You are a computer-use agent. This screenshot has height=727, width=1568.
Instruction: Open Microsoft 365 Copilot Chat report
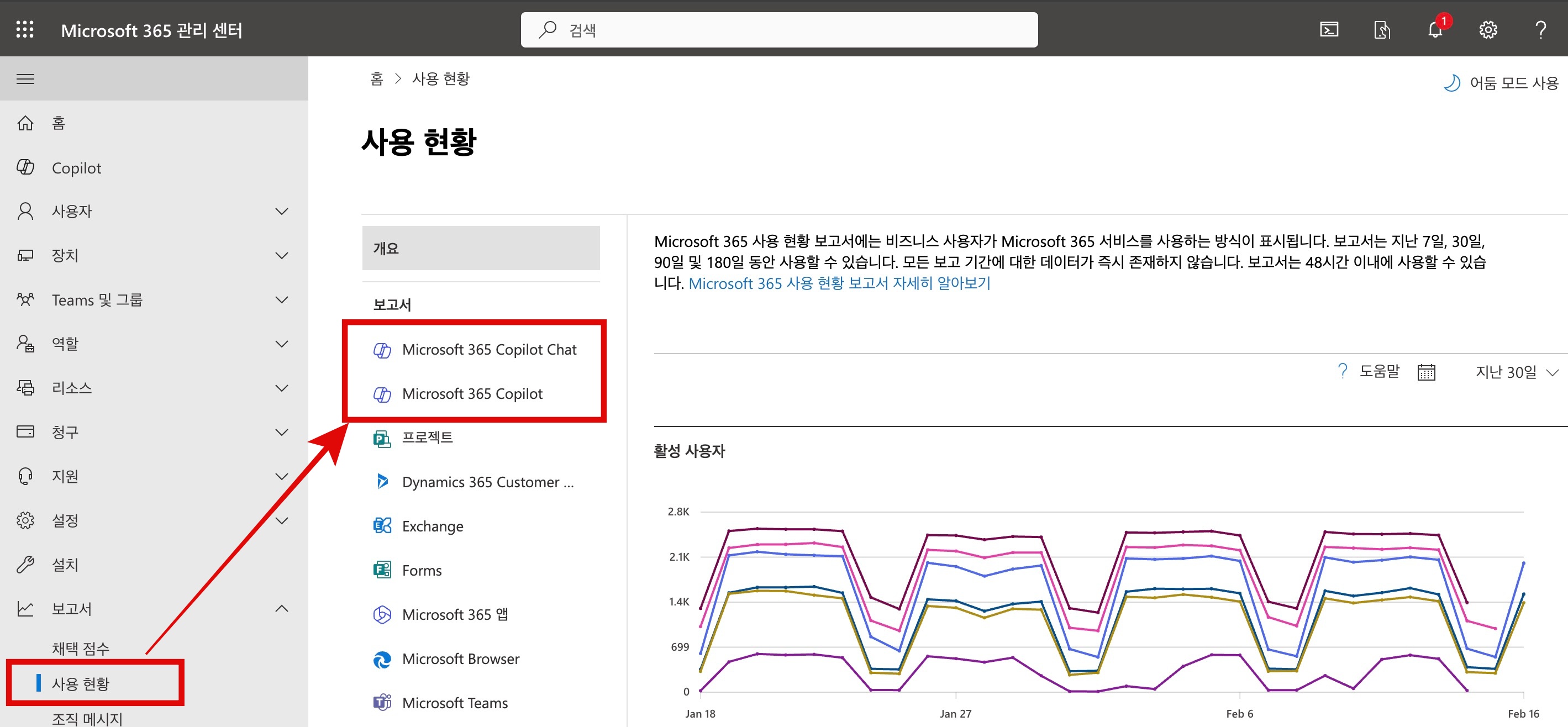click(490, 350)
